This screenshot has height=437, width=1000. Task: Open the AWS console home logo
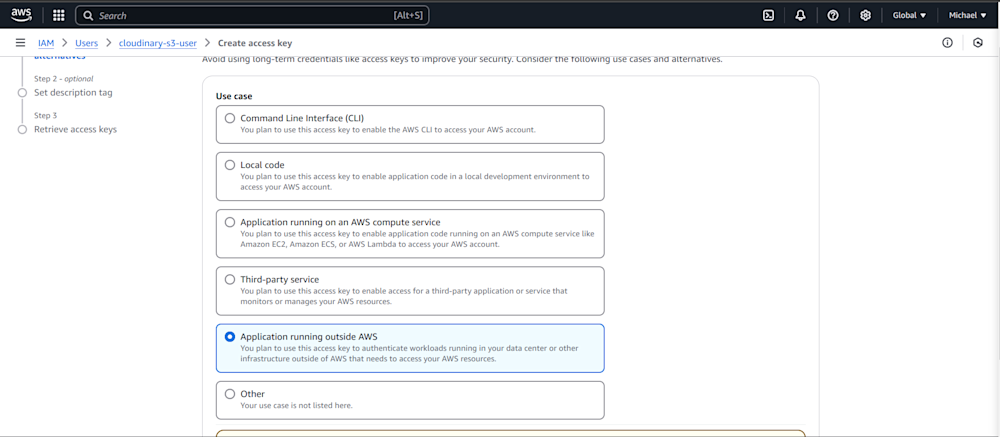(22, 15)
